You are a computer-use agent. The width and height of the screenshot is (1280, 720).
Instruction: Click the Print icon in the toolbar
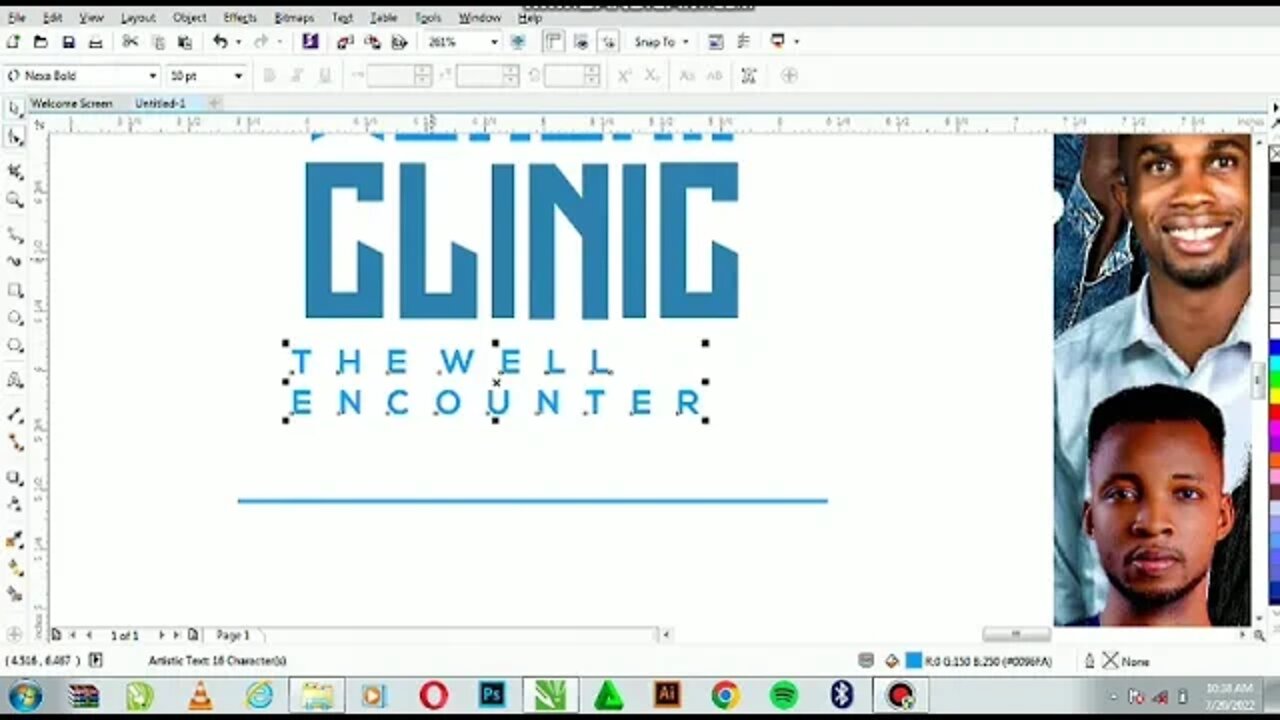point(96,42)
